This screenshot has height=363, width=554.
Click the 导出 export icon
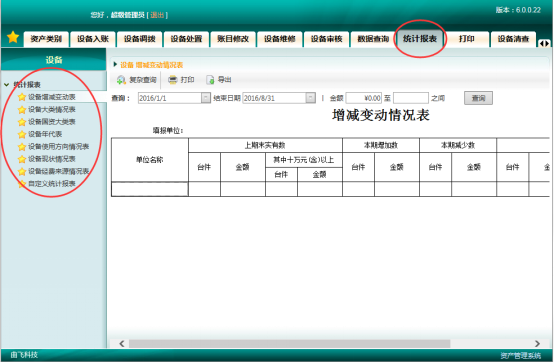coord(210,80)
